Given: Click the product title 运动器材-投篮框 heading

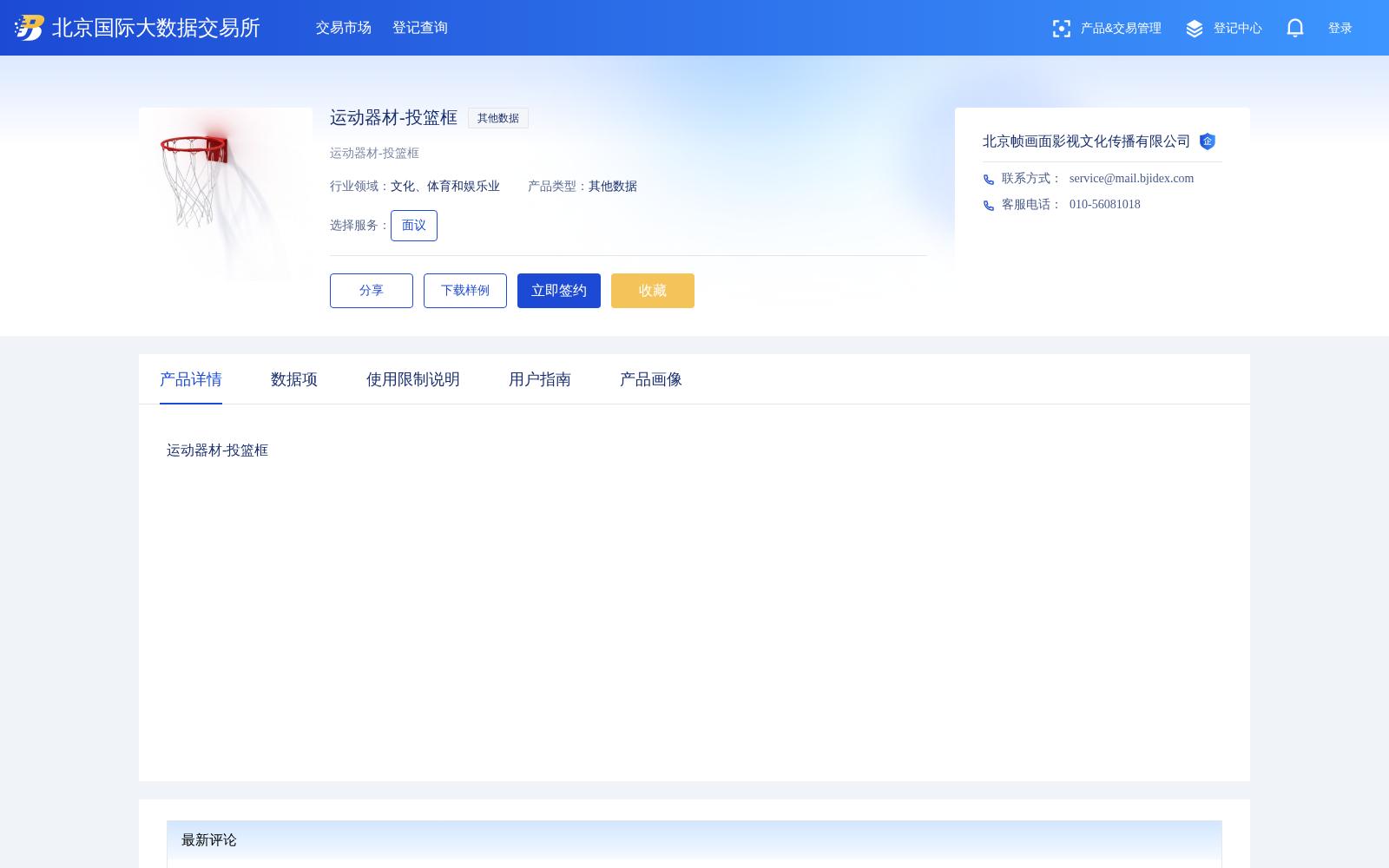Looking at the screenshot, I should pyautogui.click(x=393, y=118).
